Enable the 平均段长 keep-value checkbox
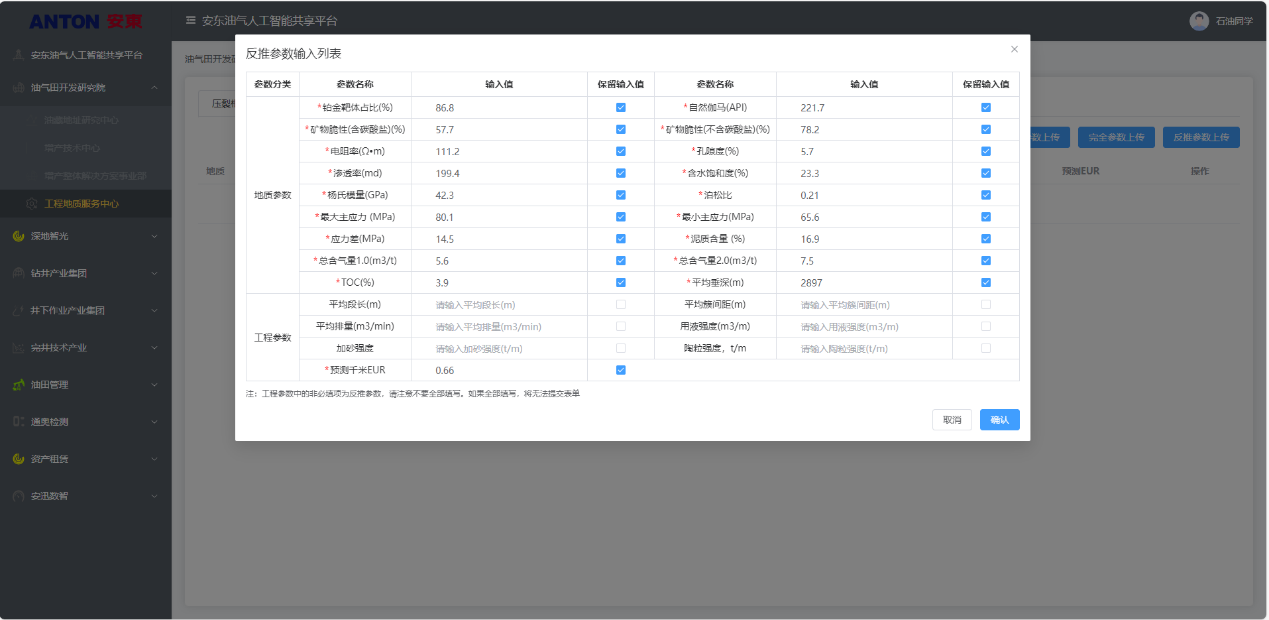The width and height of the screenshot is (1269, 620). click(x=621, y=304)
